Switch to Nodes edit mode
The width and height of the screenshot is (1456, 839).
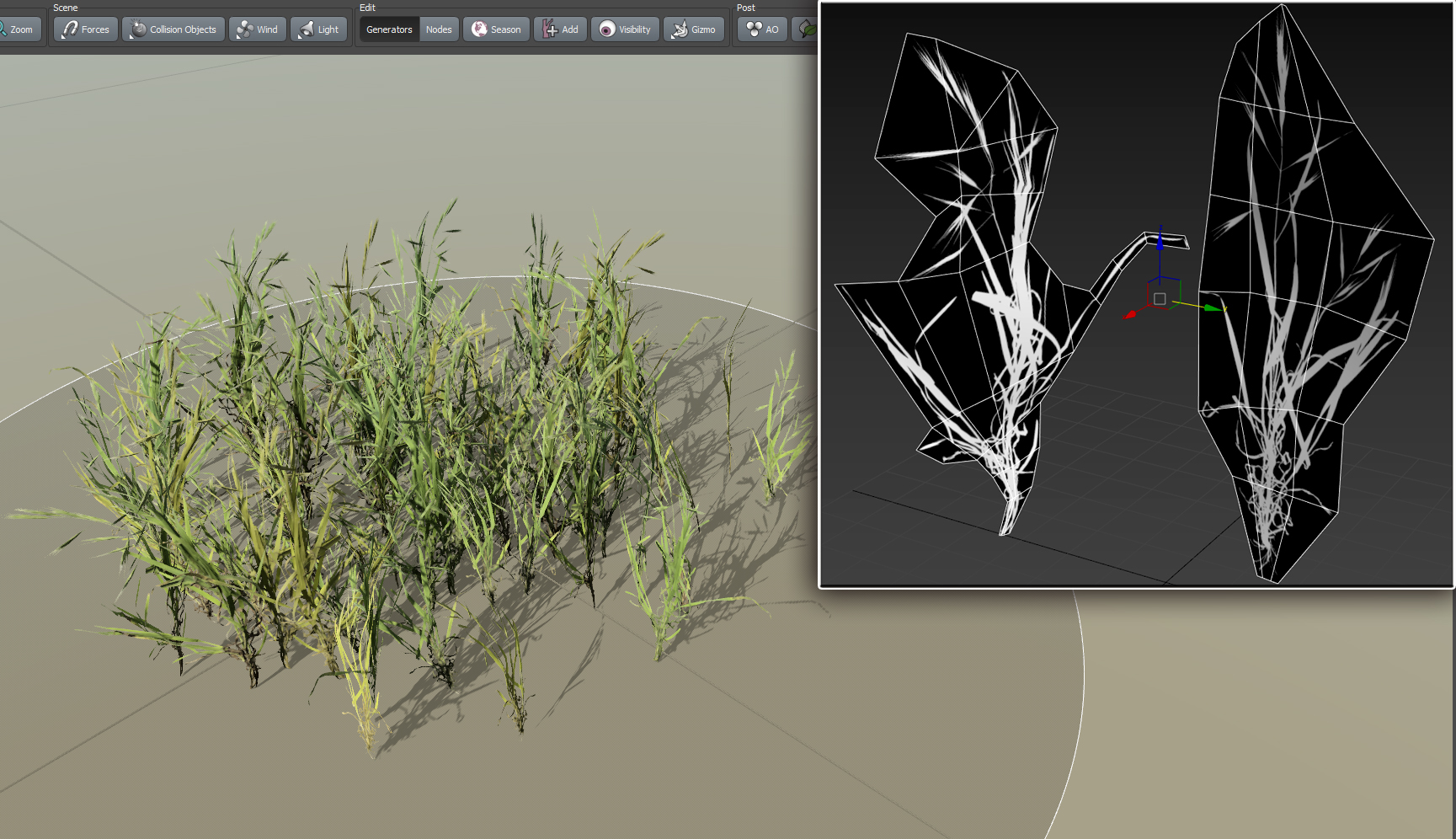(439, 29)
